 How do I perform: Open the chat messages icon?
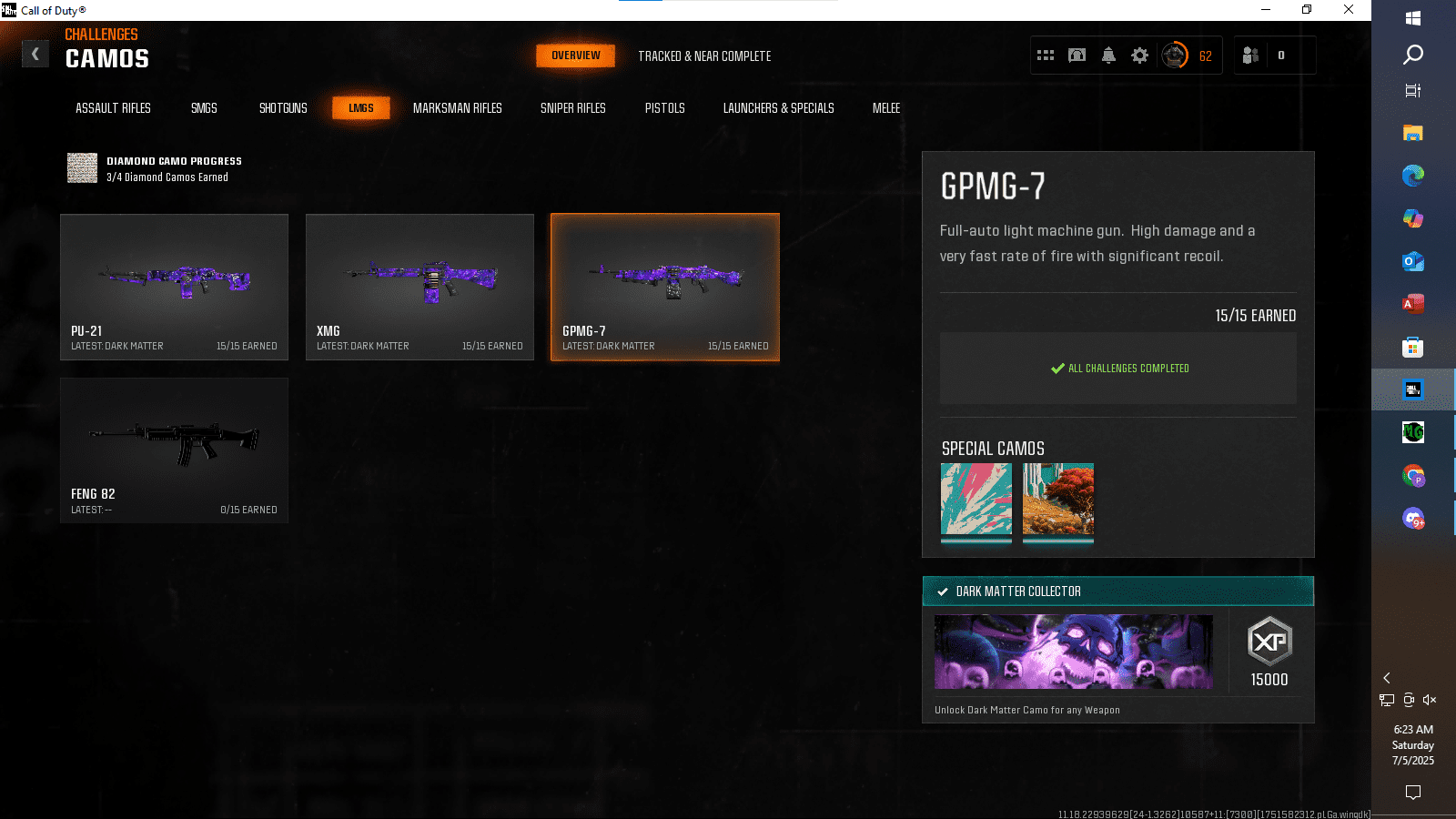pyautogui.click(x=1077, y=56)
